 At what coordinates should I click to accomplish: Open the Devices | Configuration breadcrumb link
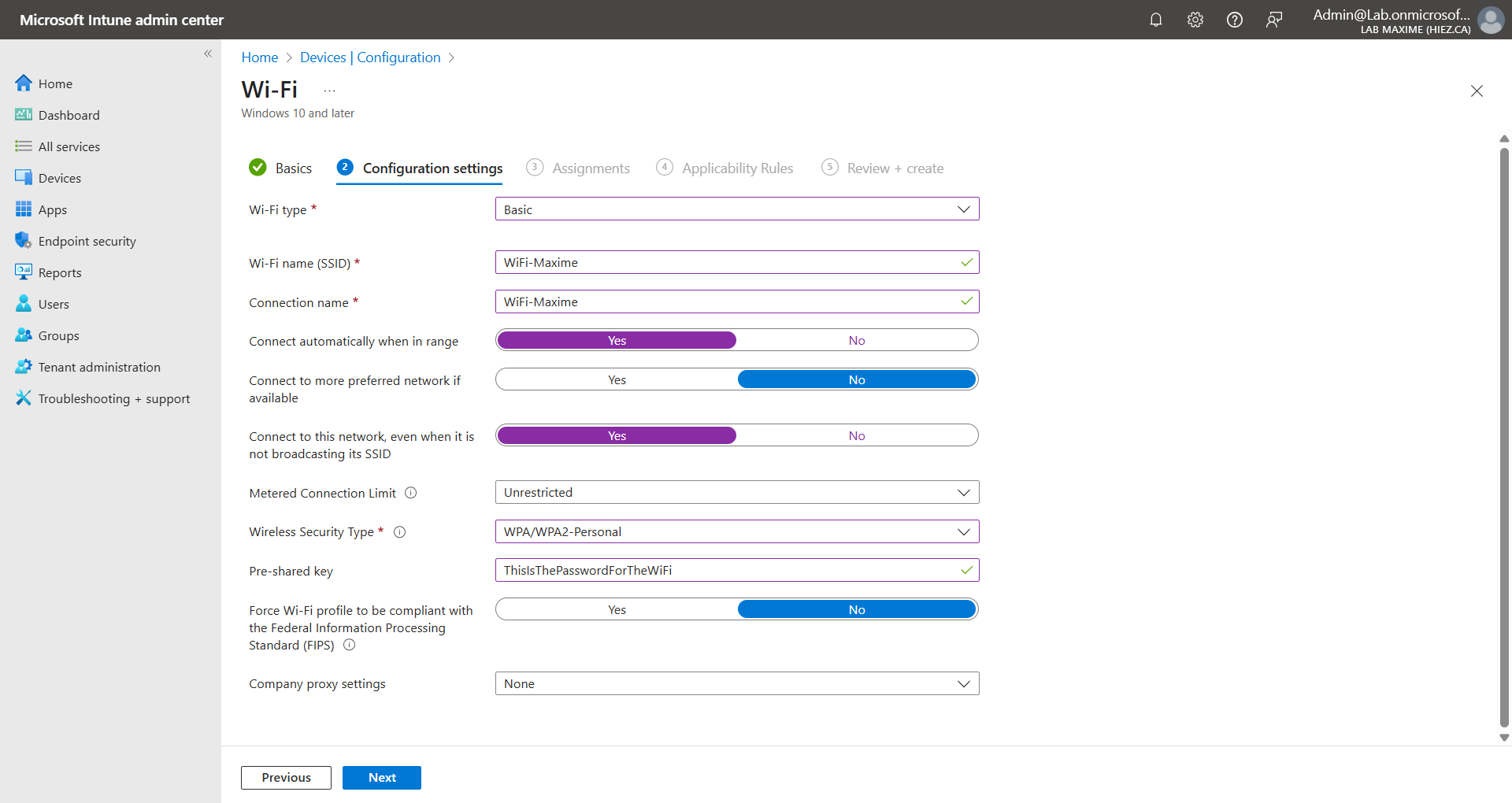pyautogui.click(x=370, y=57)
